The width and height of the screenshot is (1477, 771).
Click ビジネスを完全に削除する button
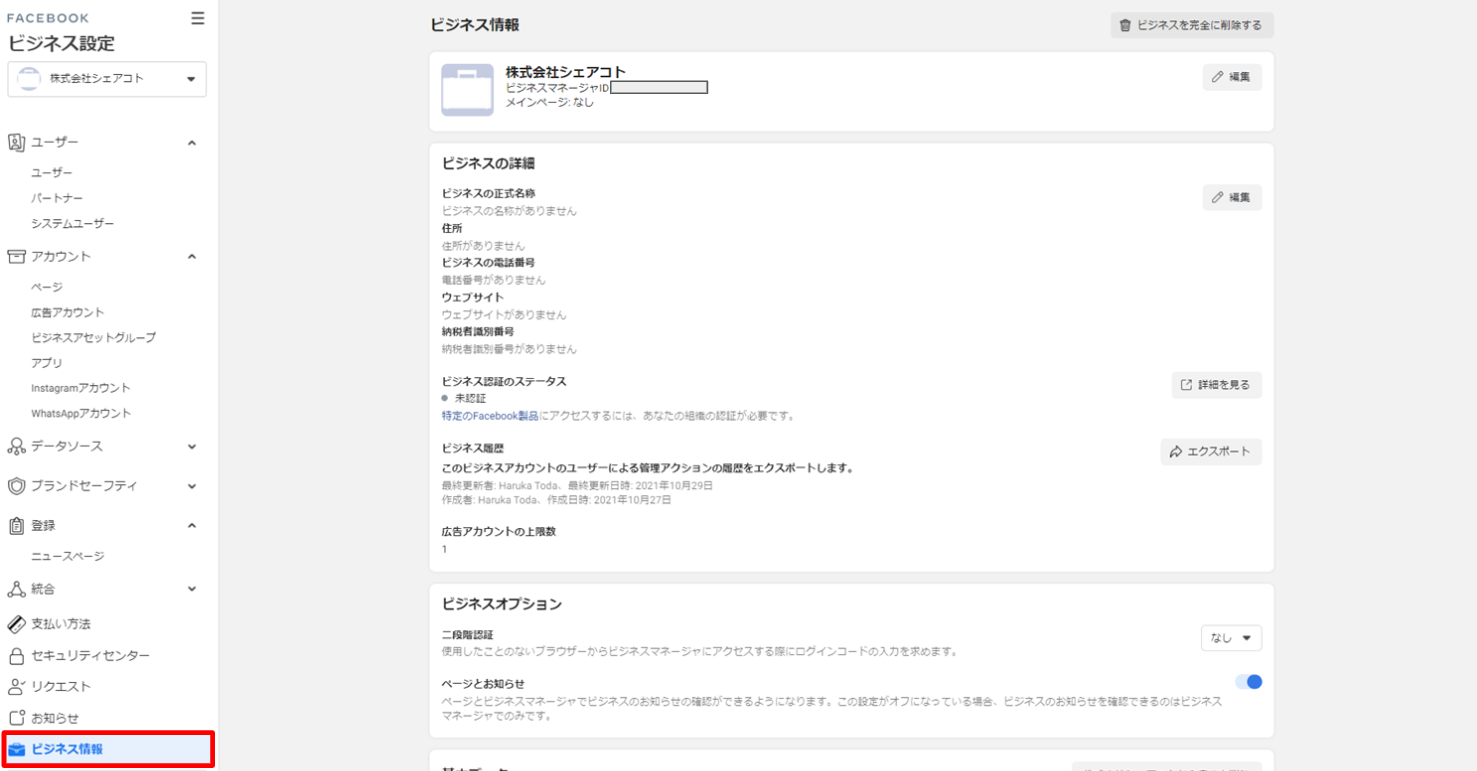1192,26
